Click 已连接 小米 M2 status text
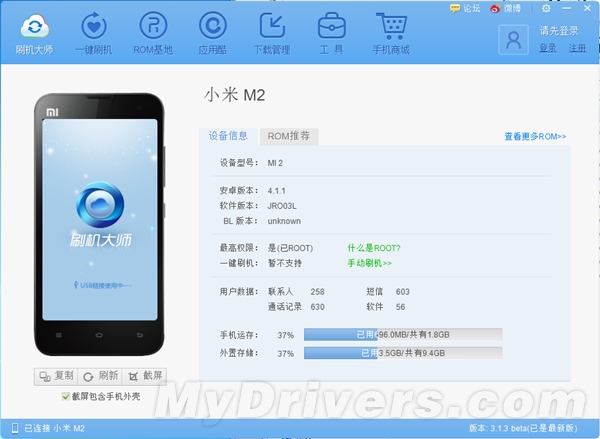 tap(54, 428)
